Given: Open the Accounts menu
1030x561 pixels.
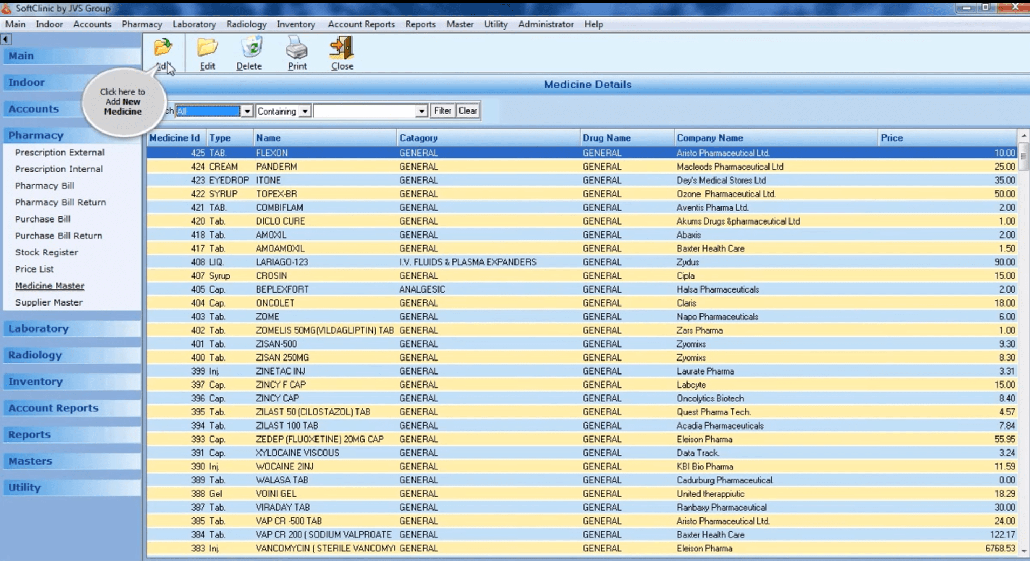Looking at the screenshot, I should click(92, 24).
